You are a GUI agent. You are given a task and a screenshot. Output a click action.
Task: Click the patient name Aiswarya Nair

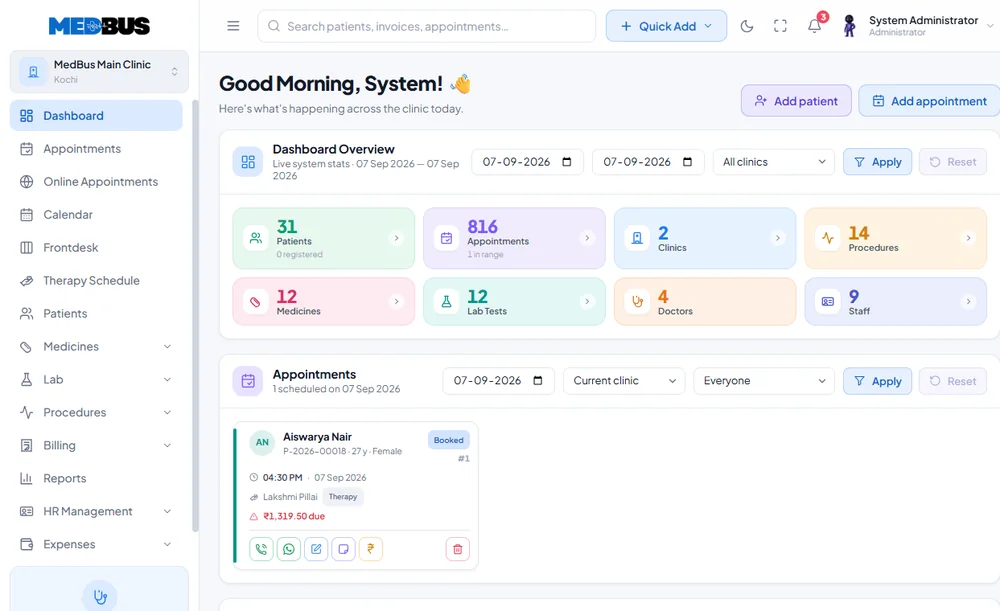pos(318,437)
